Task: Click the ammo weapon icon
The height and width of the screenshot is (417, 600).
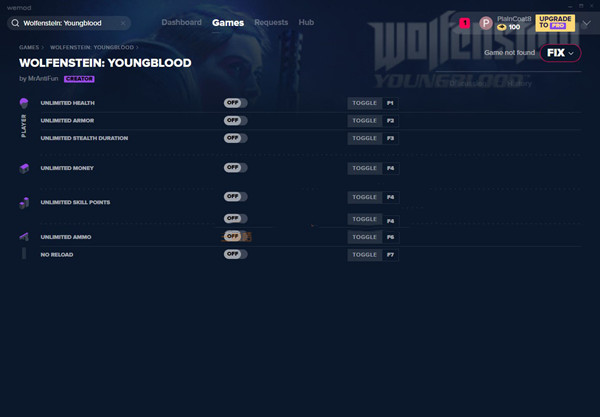Action: pos(24,237)
